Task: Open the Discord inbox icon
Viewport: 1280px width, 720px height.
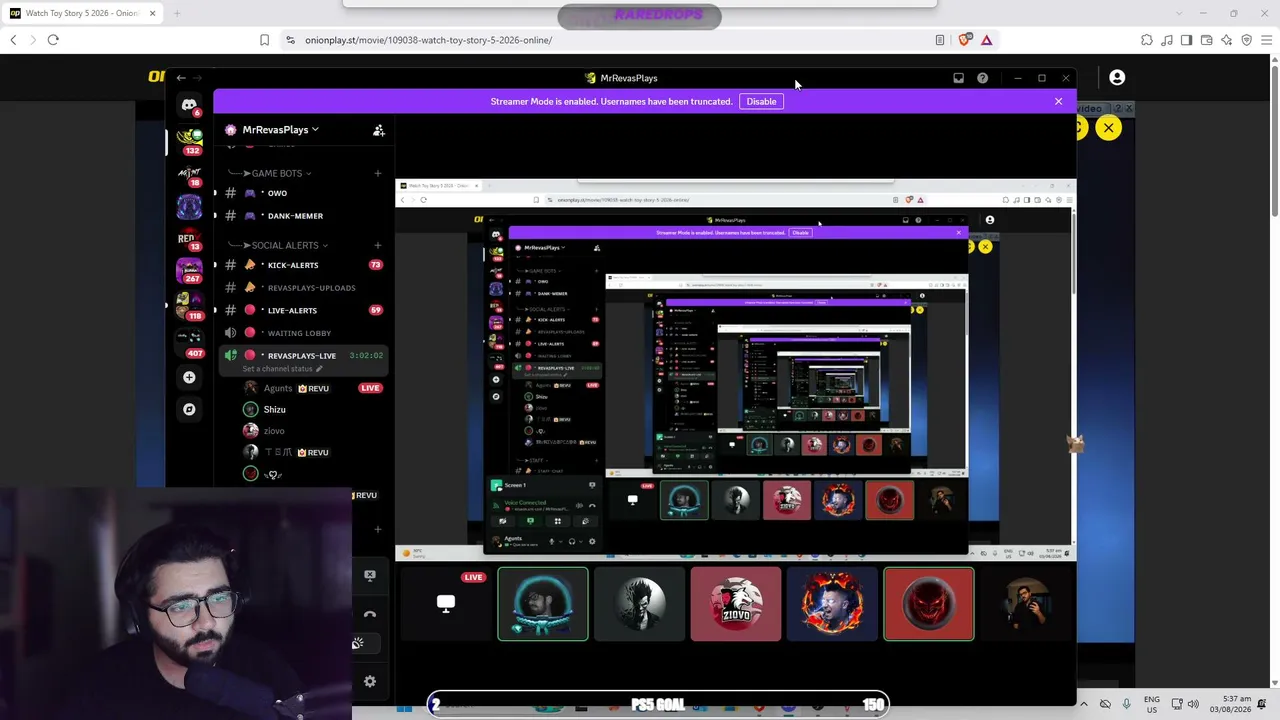Action: pos(958,78)
